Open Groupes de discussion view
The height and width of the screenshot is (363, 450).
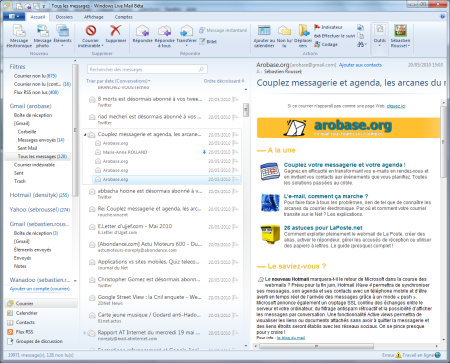(41, 341)
